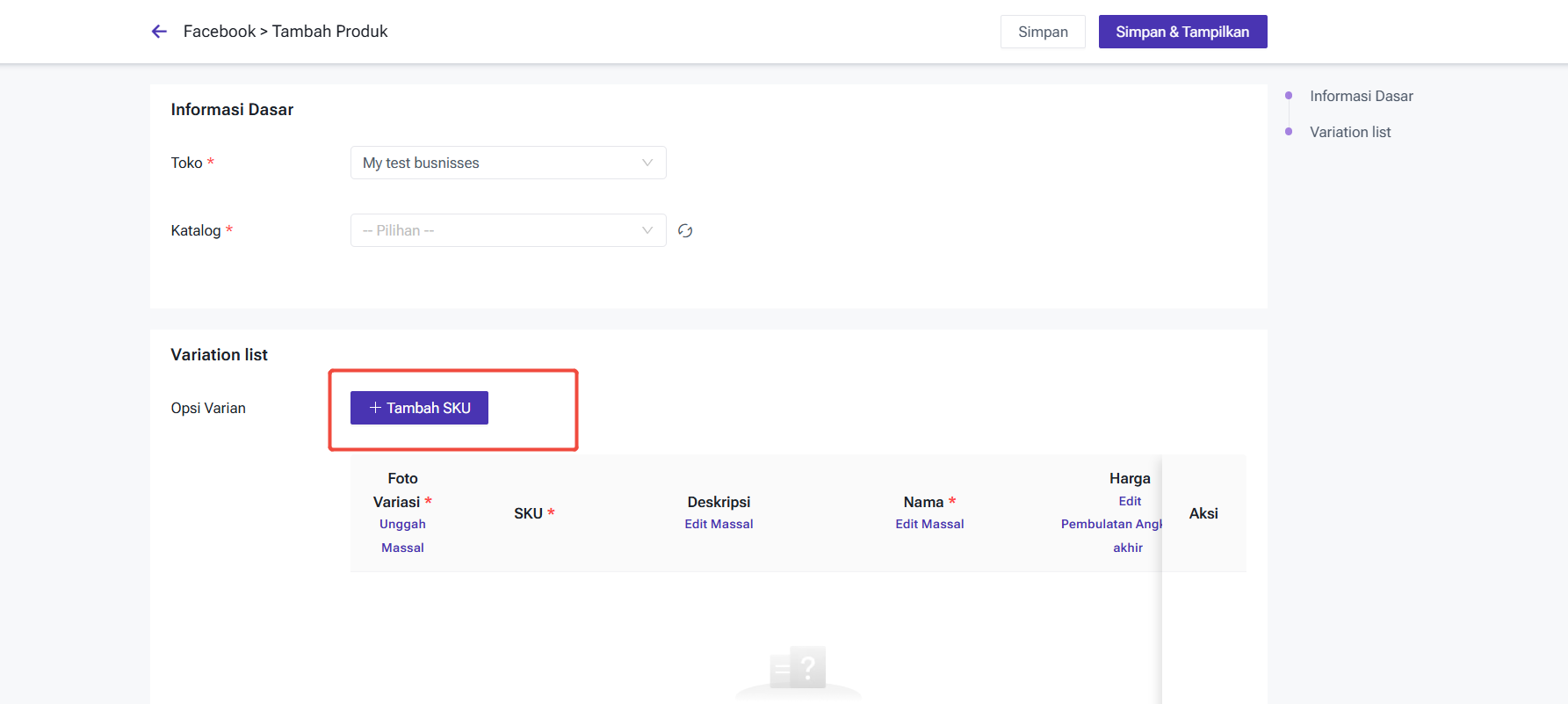Refresh the Katalog list with the reload icon
The image size is (1568, 704).
pyautogui.click(x=685, y=230)
